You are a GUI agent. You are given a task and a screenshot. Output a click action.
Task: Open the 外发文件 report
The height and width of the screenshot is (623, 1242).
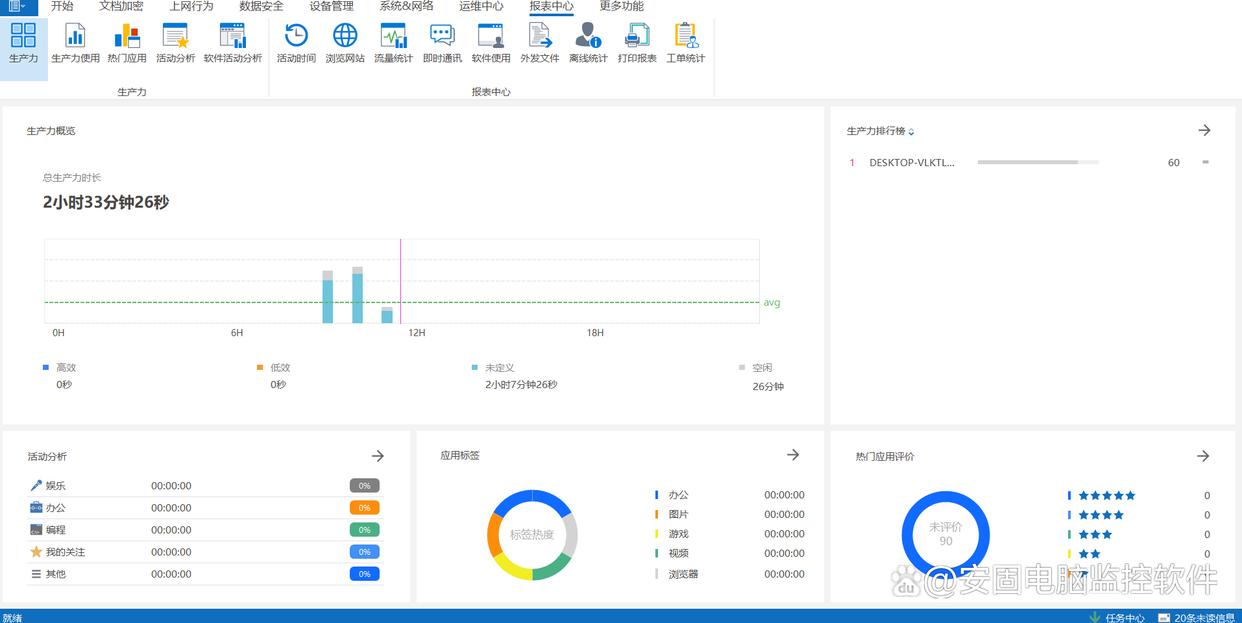coord(539,42)
